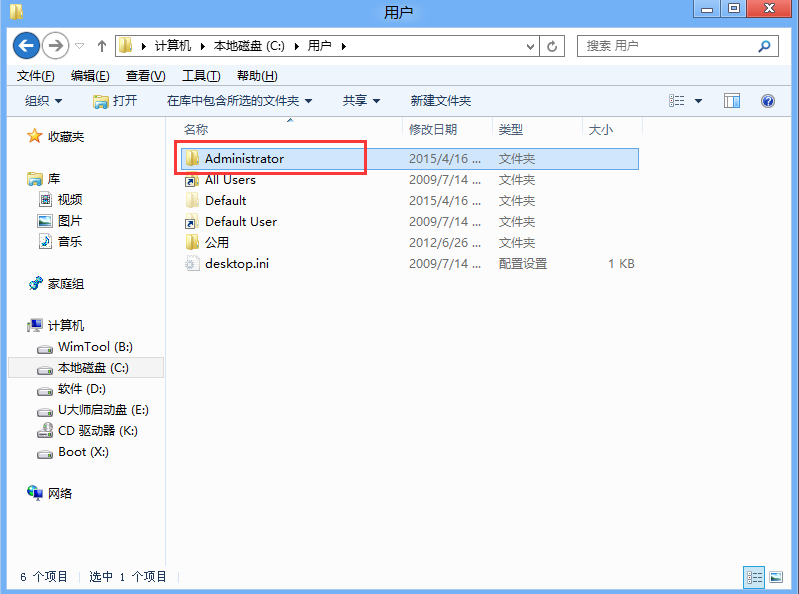
Task: Select the desktop.ini file icon
Action: coord(192,263)
